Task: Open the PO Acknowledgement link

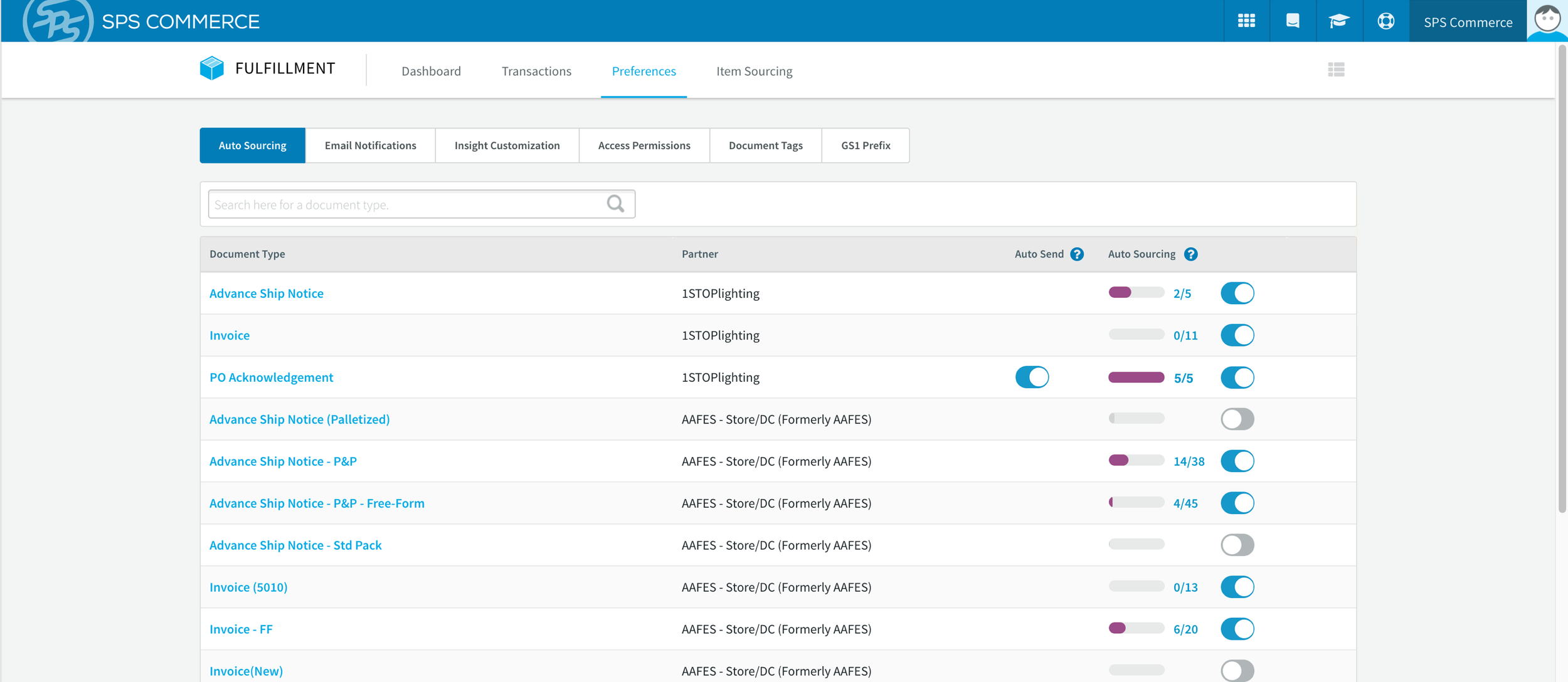Action: 271,377
